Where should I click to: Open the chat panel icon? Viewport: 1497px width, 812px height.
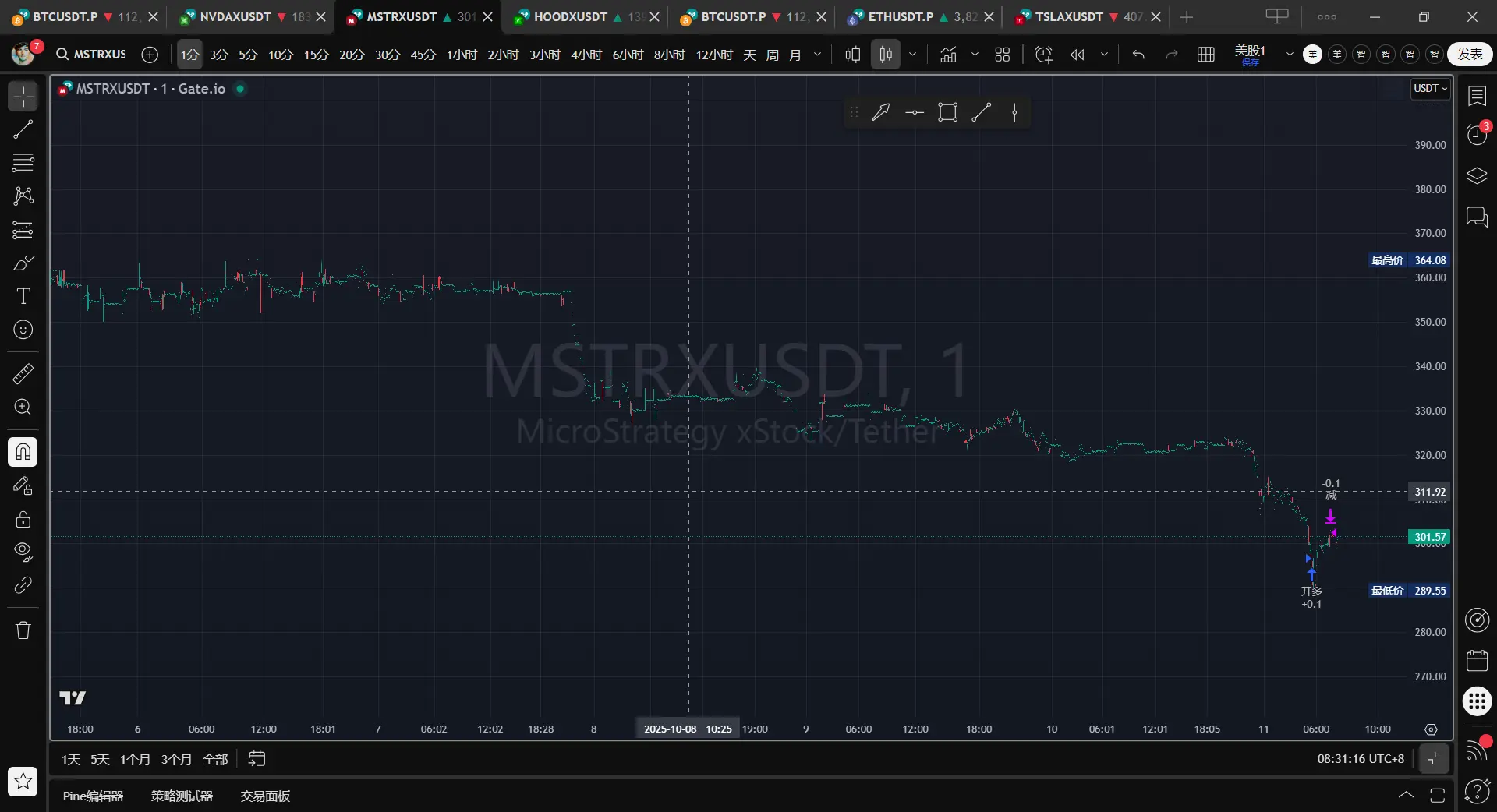point(1478,217)
